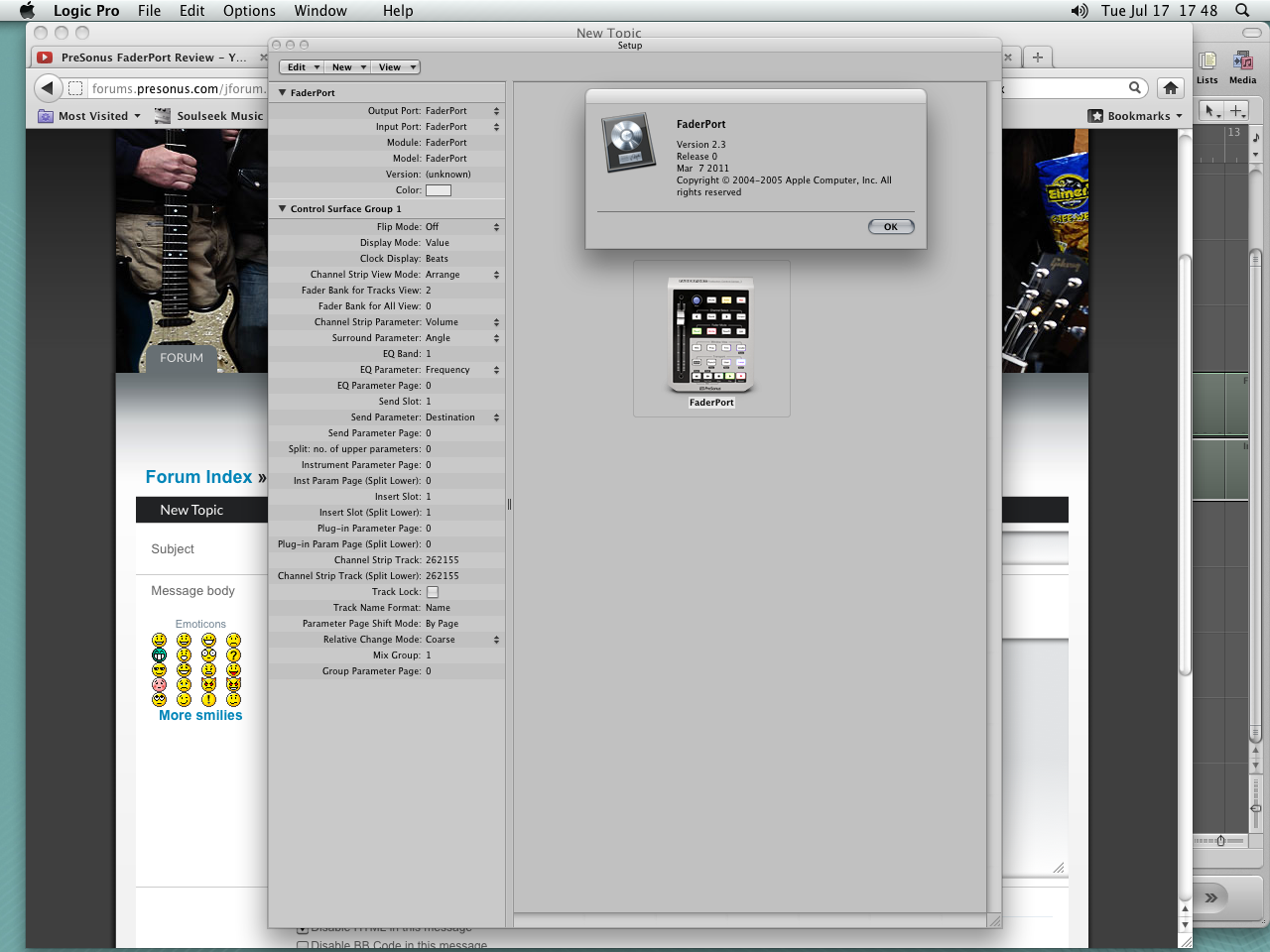Insert the rolling eyes emoticon

coord(159,699)
